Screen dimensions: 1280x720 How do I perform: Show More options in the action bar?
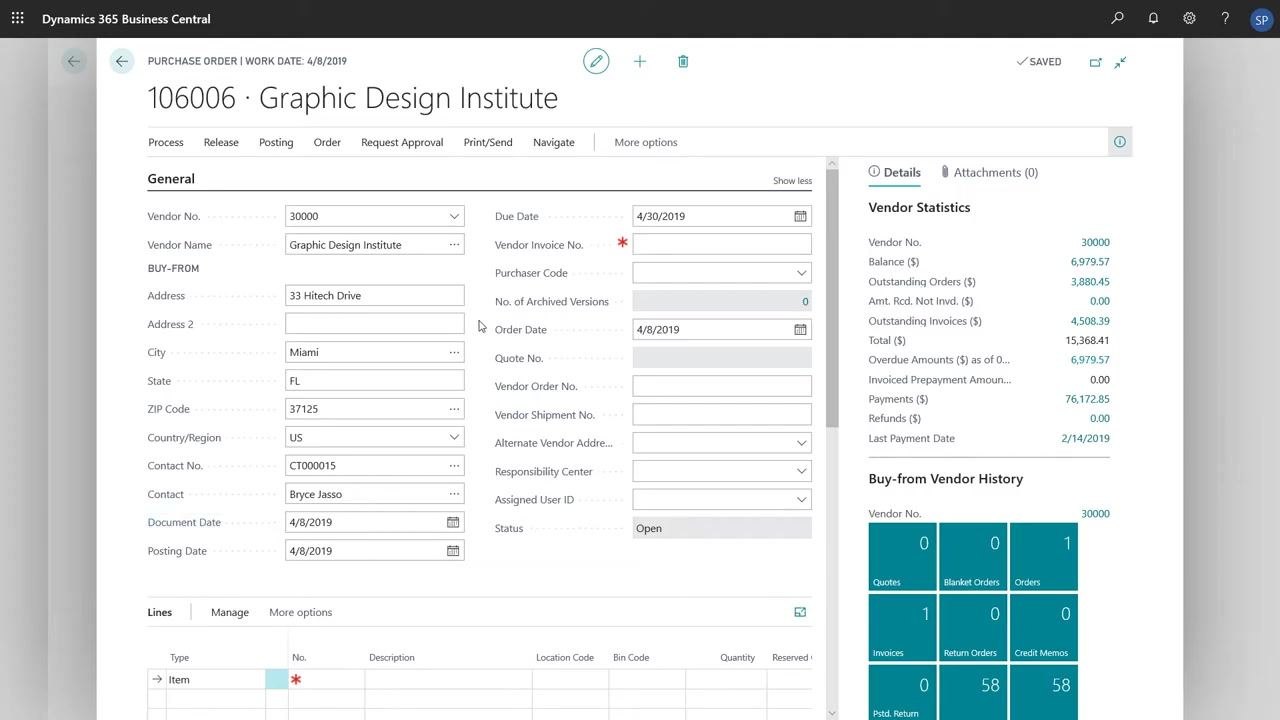point(646,142)
